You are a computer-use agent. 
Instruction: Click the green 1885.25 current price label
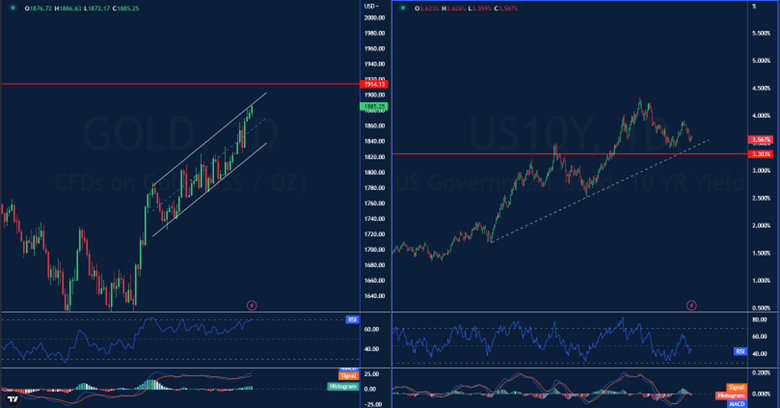coord(374,106)
